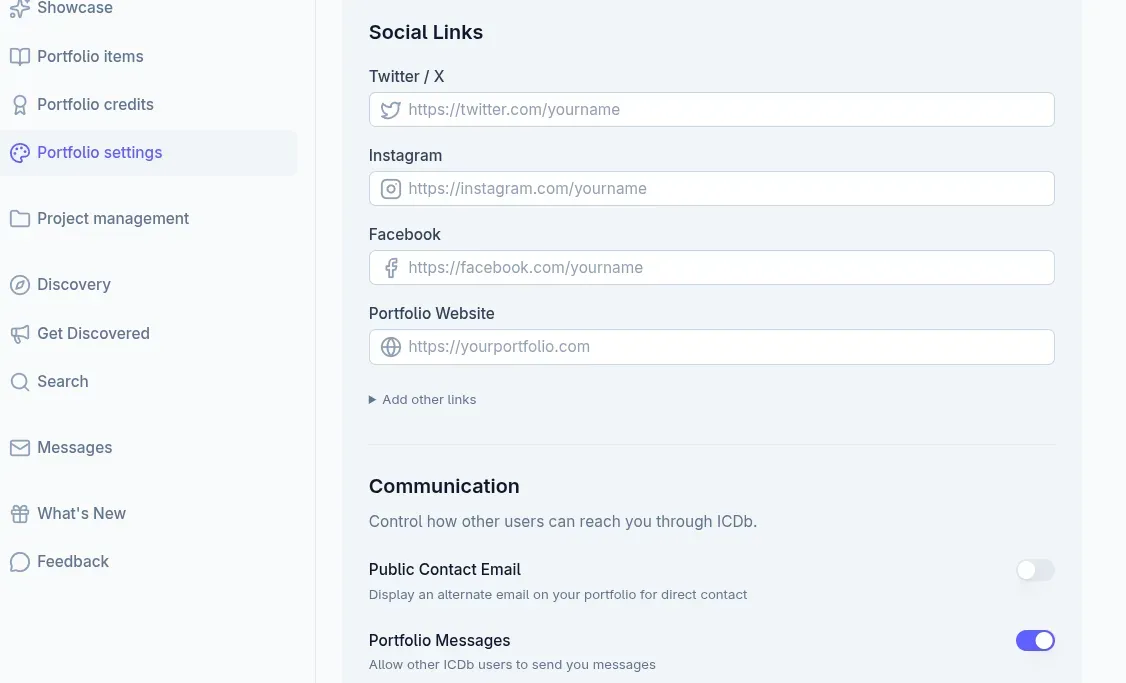This screenshot has height=683, width=1126.
Task: Click the Project management folder icon
Action: click(20, 218)
